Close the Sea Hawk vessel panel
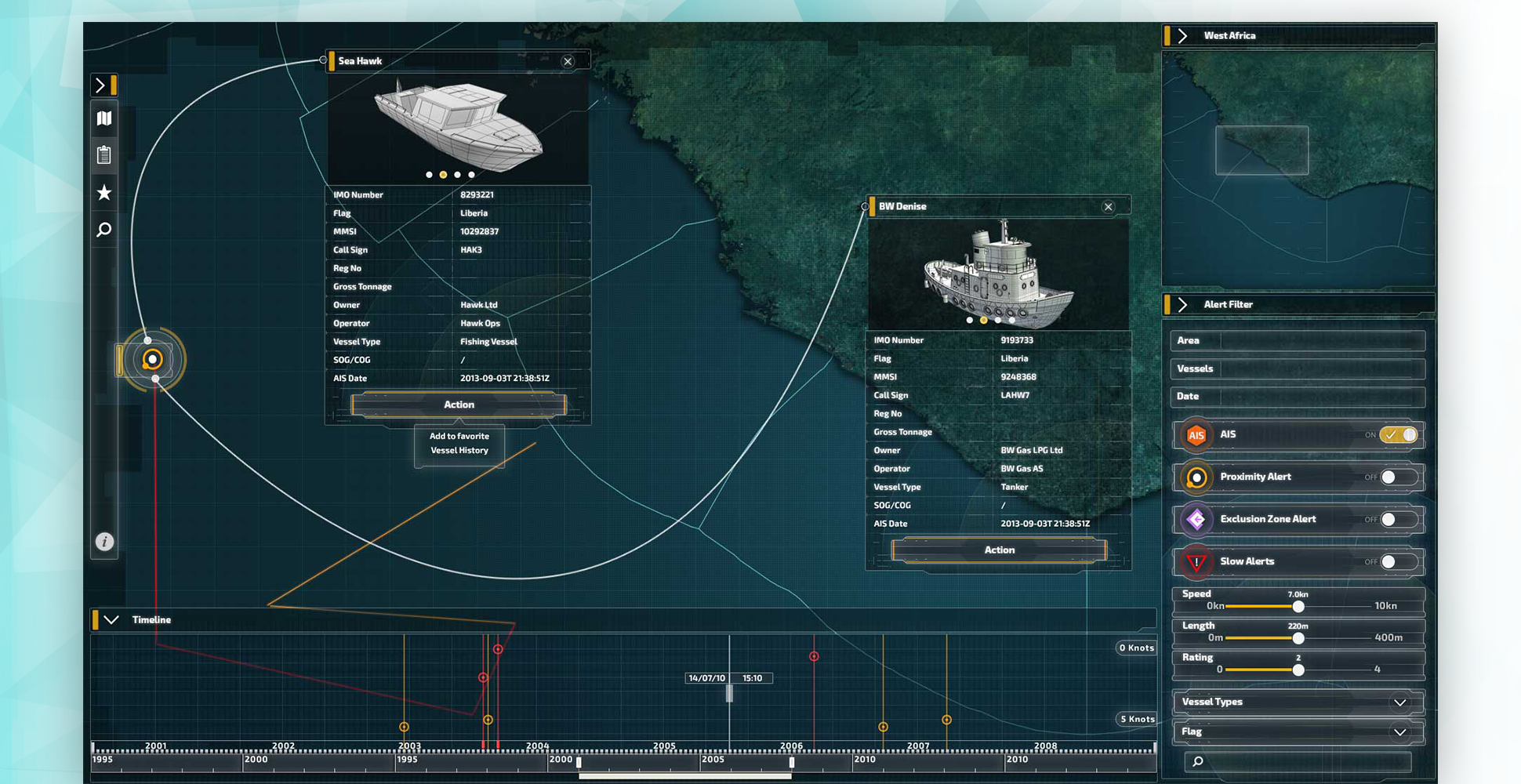Viewport: 1521px width, 784px height. (568, 61)
